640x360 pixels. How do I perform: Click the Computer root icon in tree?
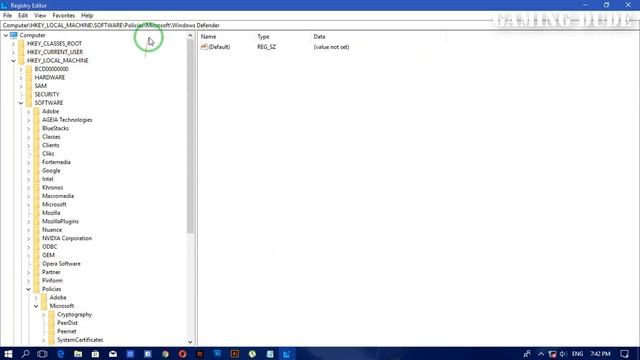coord(13,35)
